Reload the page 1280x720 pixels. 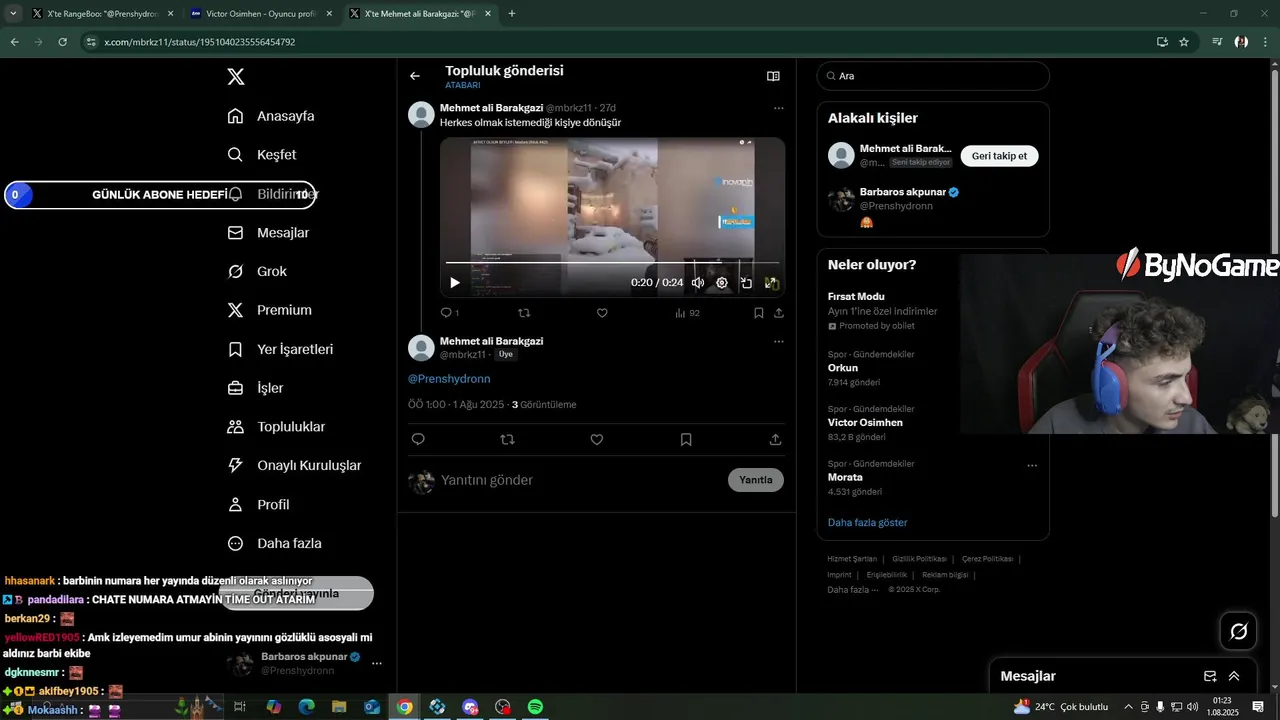click(62, 42)
